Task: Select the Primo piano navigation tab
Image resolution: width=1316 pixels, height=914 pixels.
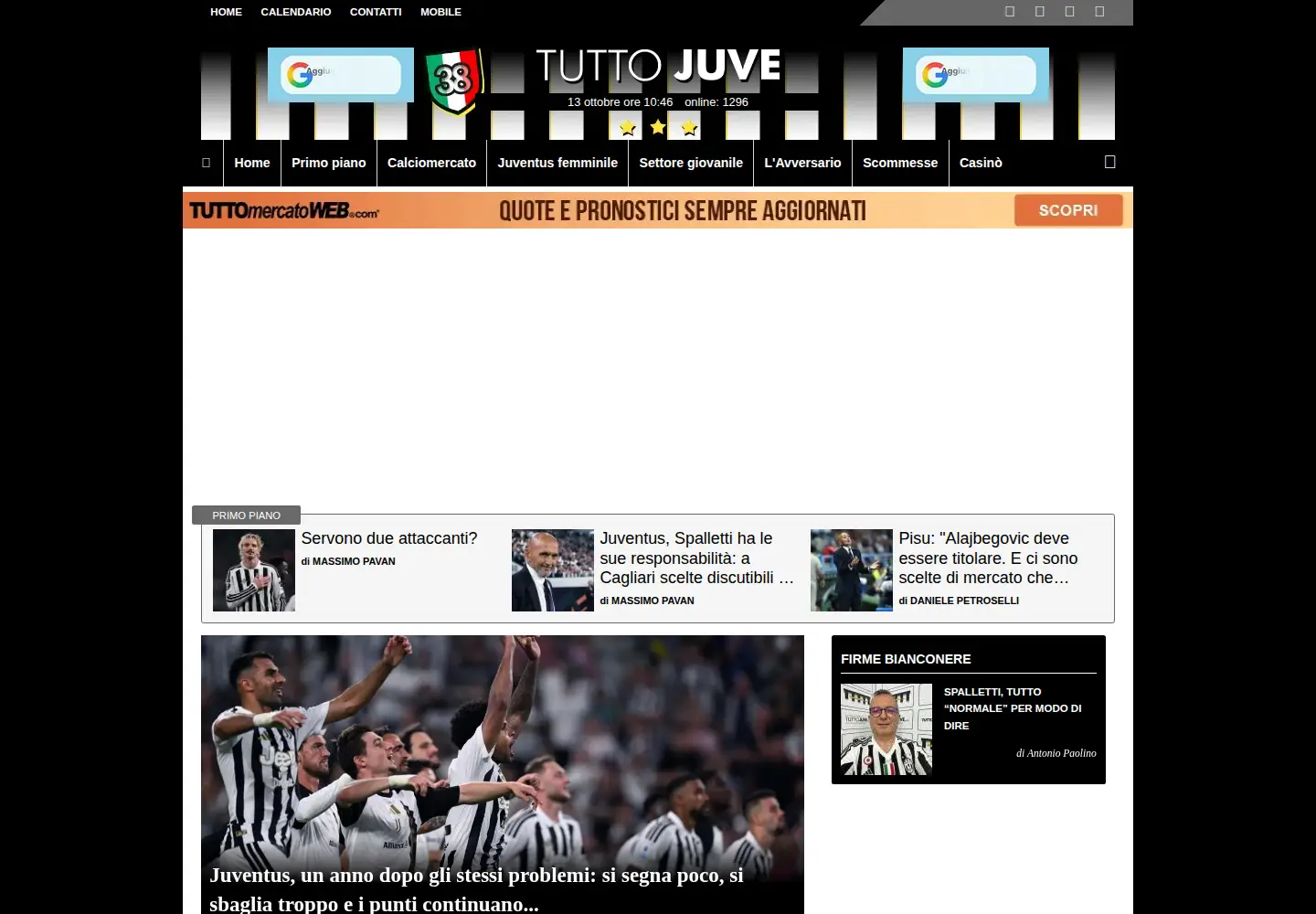Action: (x=329, y=163)
